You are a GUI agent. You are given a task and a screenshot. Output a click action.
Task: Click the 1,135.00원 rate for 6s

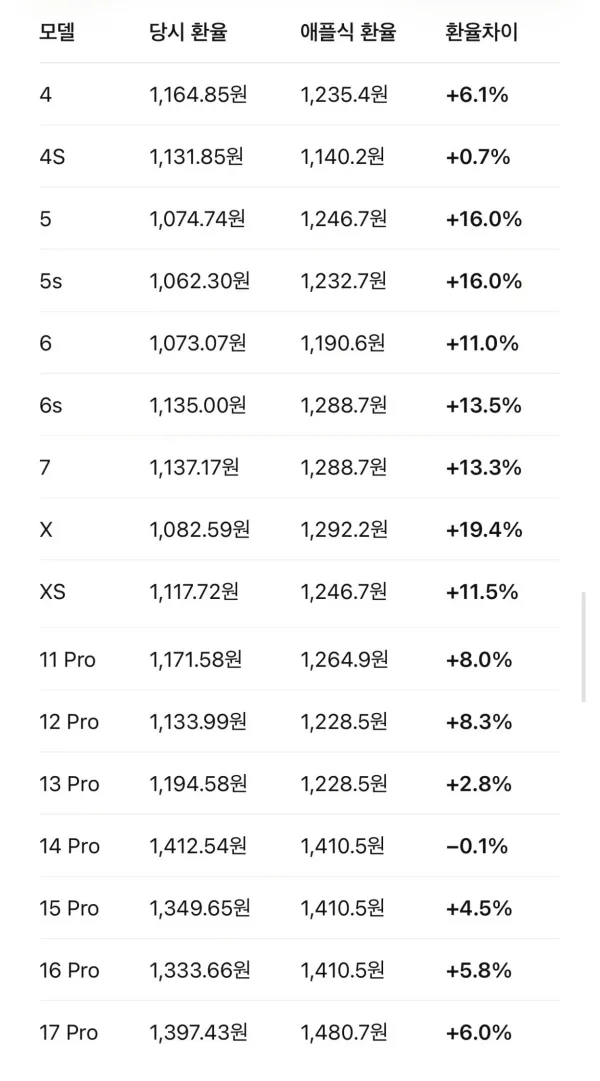[x=197, y=405]
